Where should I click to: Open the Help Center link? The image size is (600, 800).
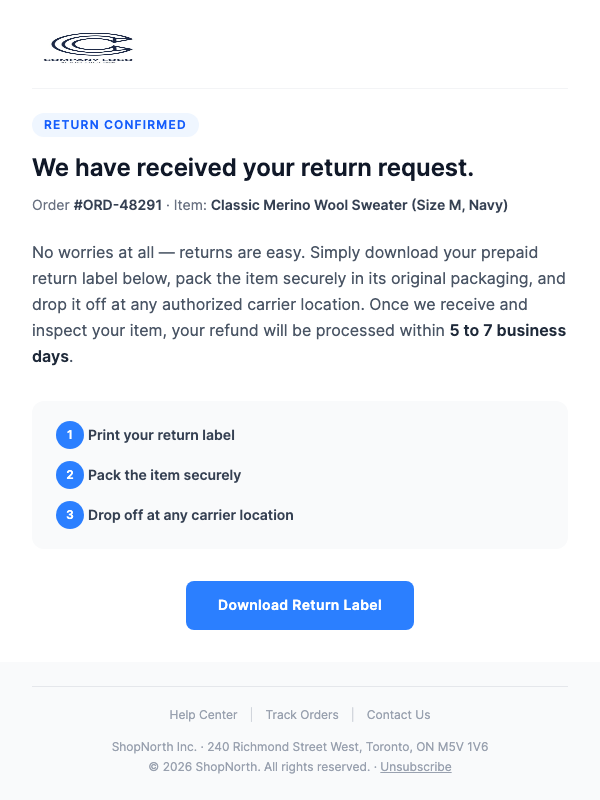[203, 714]
